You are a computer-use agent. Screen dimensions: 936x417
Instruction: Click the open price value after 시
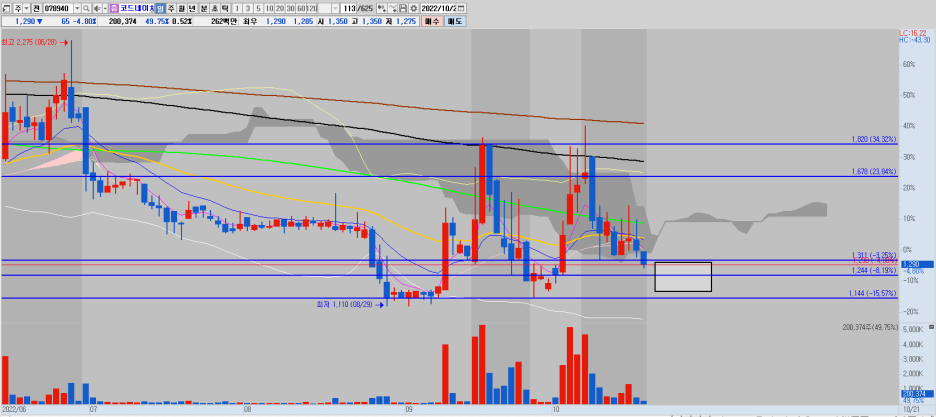point(338,21)
